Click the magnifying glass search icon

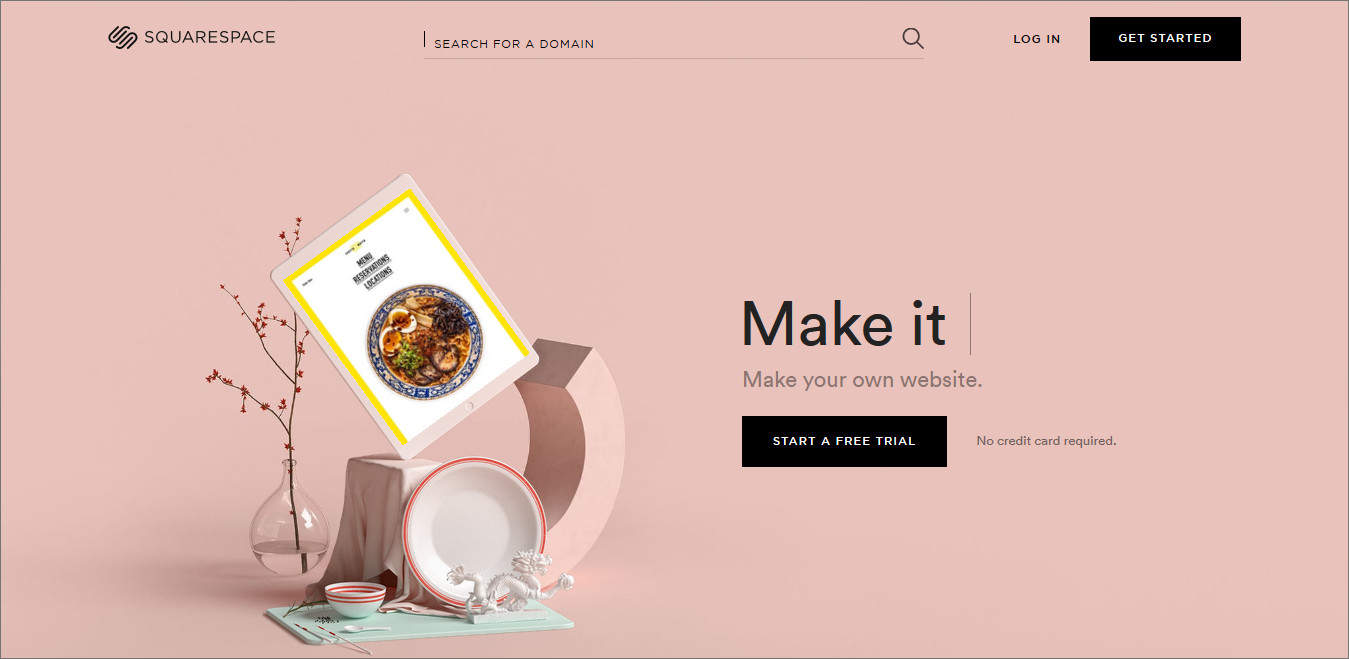[x=912, y=38]
